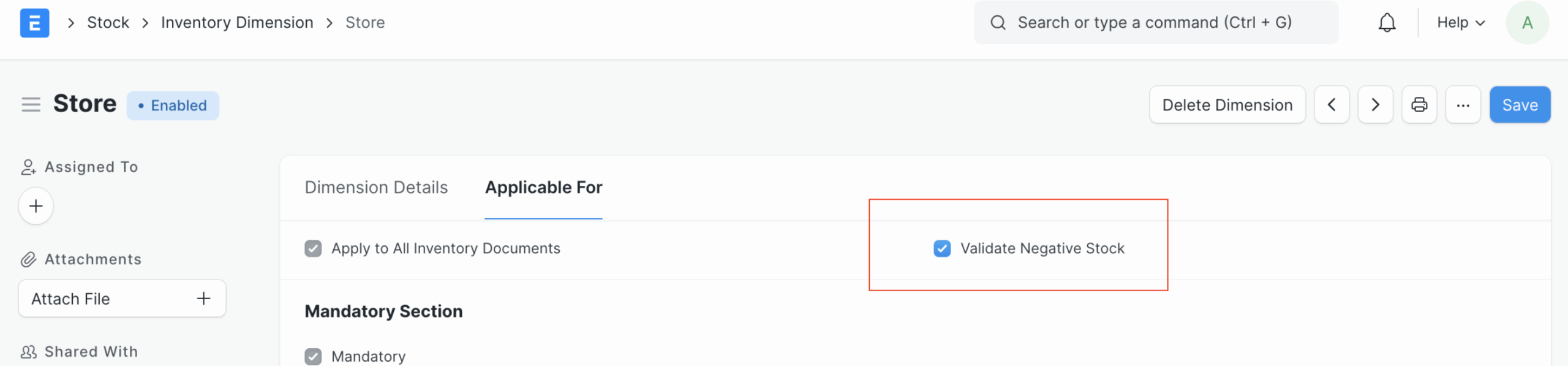
Task: Toggle Apply to All Inventory Documents
Action: pyautogui.click(x=313, y=248)
